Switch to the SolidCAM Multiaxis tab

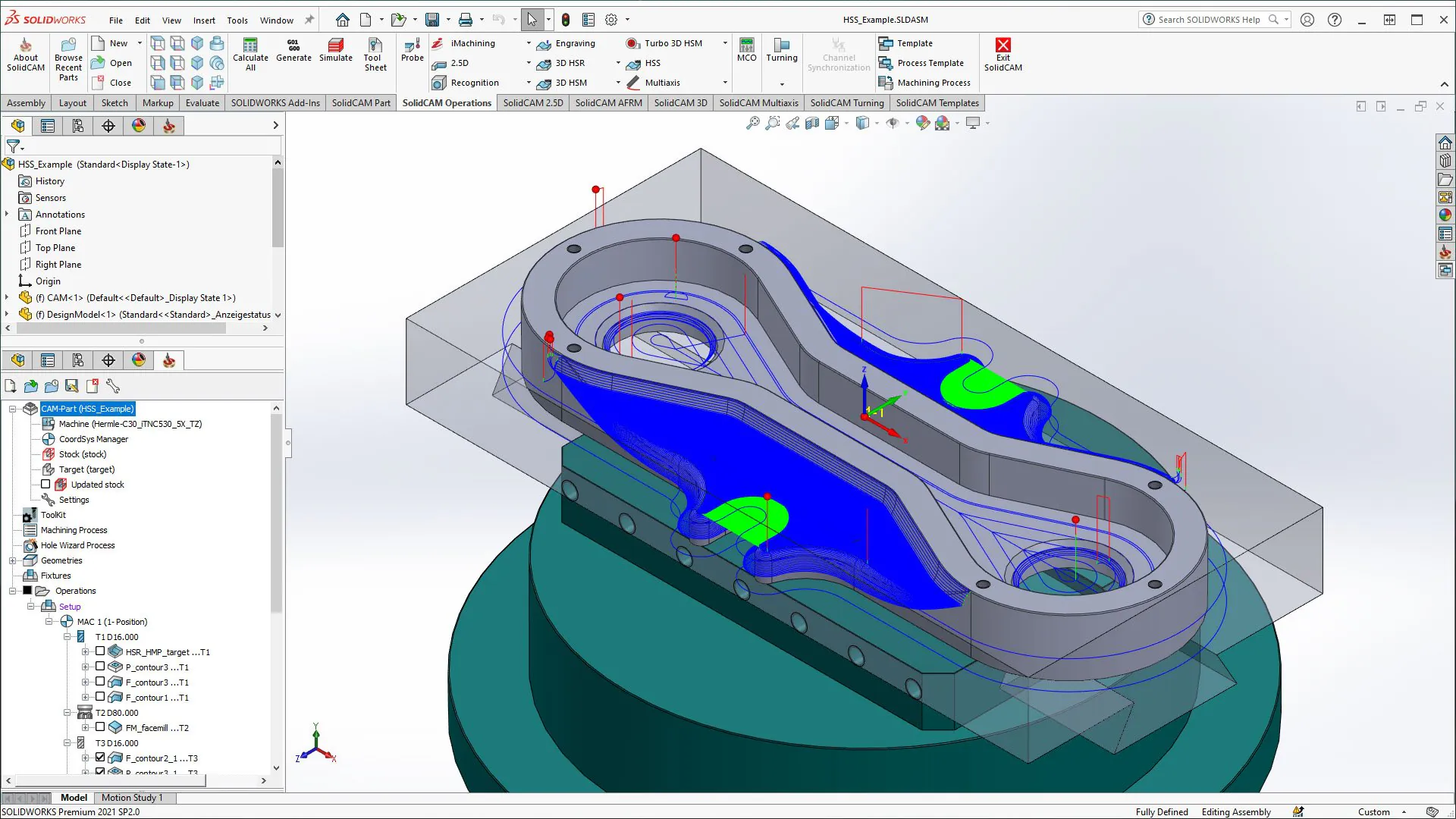tap(758, 103)
